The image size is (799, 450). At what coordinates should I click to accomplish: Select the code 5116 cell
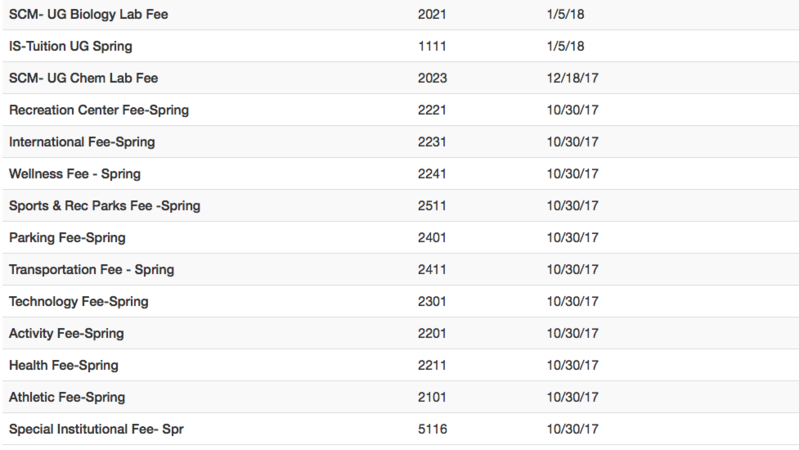click(x=430, y=429)
